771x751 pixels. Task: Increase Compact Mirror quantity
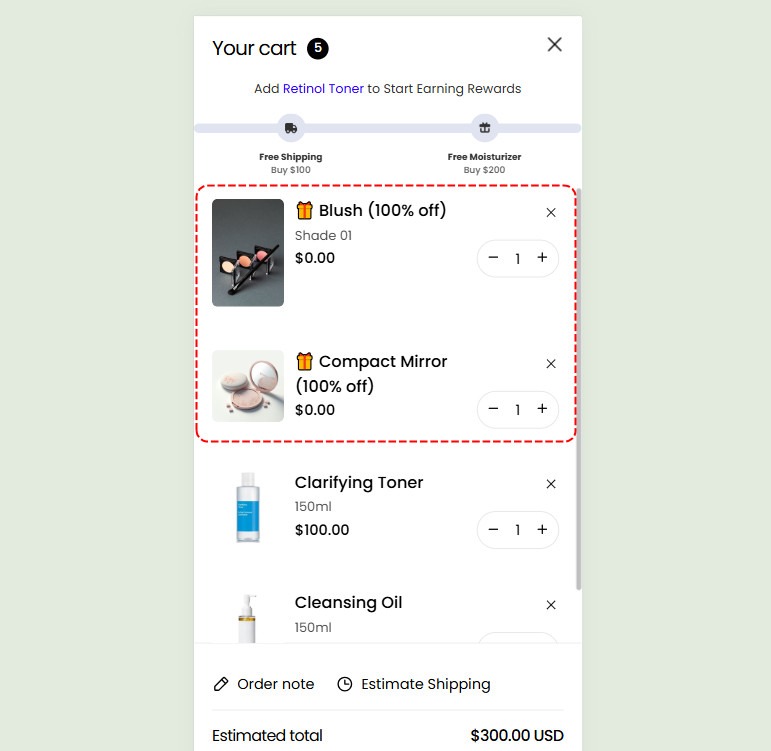tap(542, 409)
